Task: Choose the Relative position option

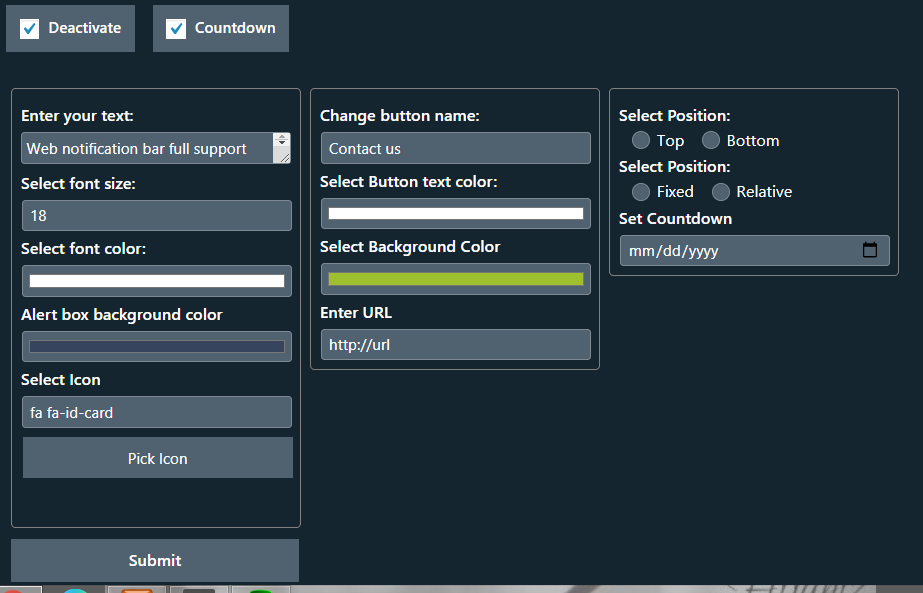Action: (721, 191)
